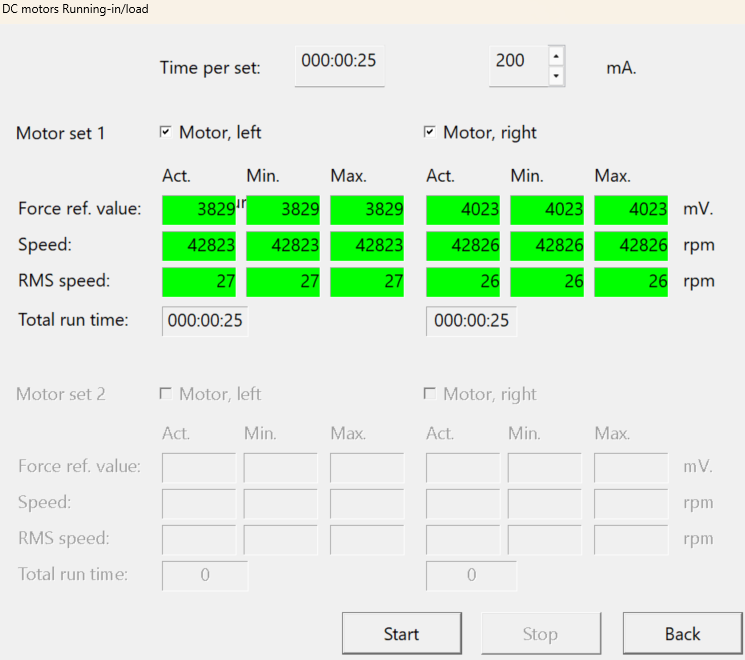This screenshot has width=745, height=660.
Task: Select right motor Min. force value 4023
Action: pyautogui.click(x=547, y=210)
